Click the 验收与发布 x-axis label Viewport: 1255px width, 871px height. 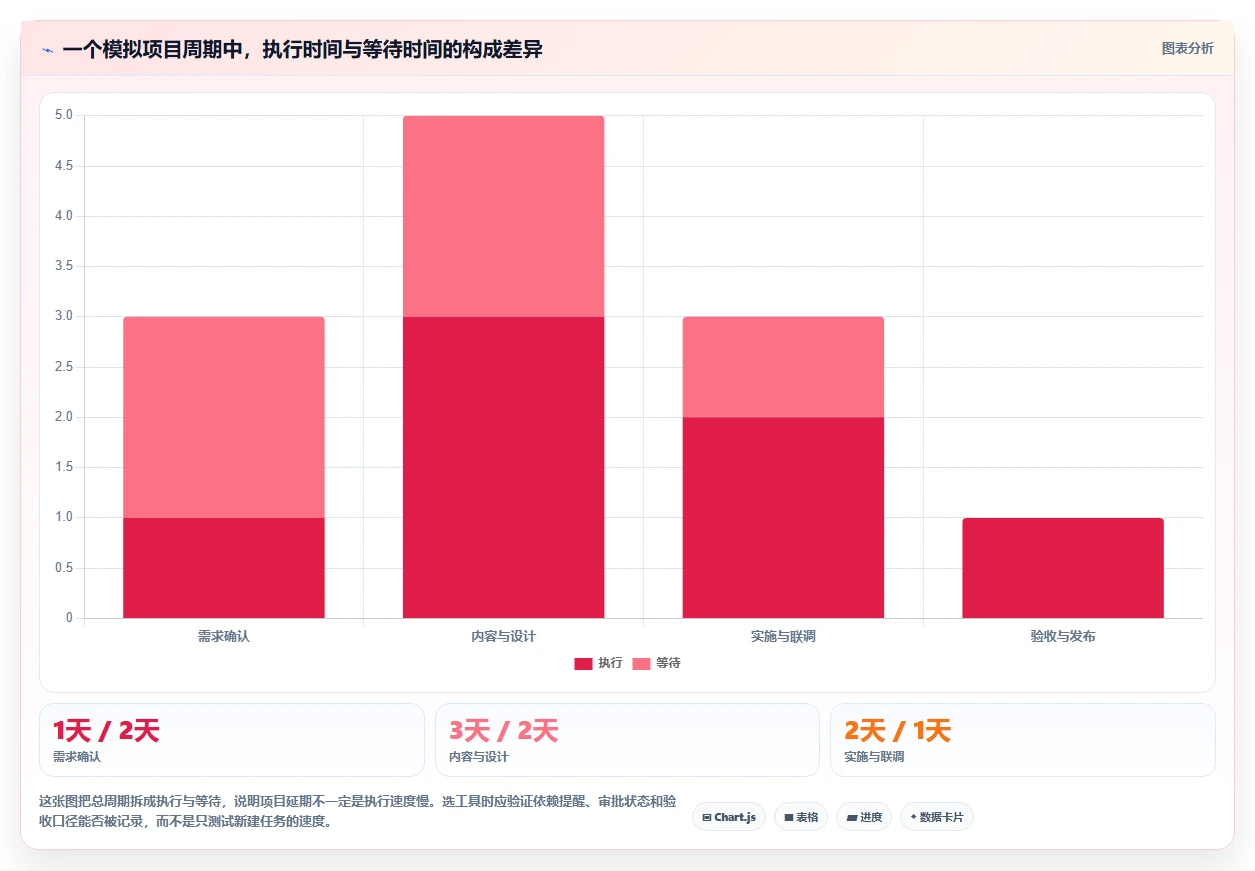[x=1063, y=636]
